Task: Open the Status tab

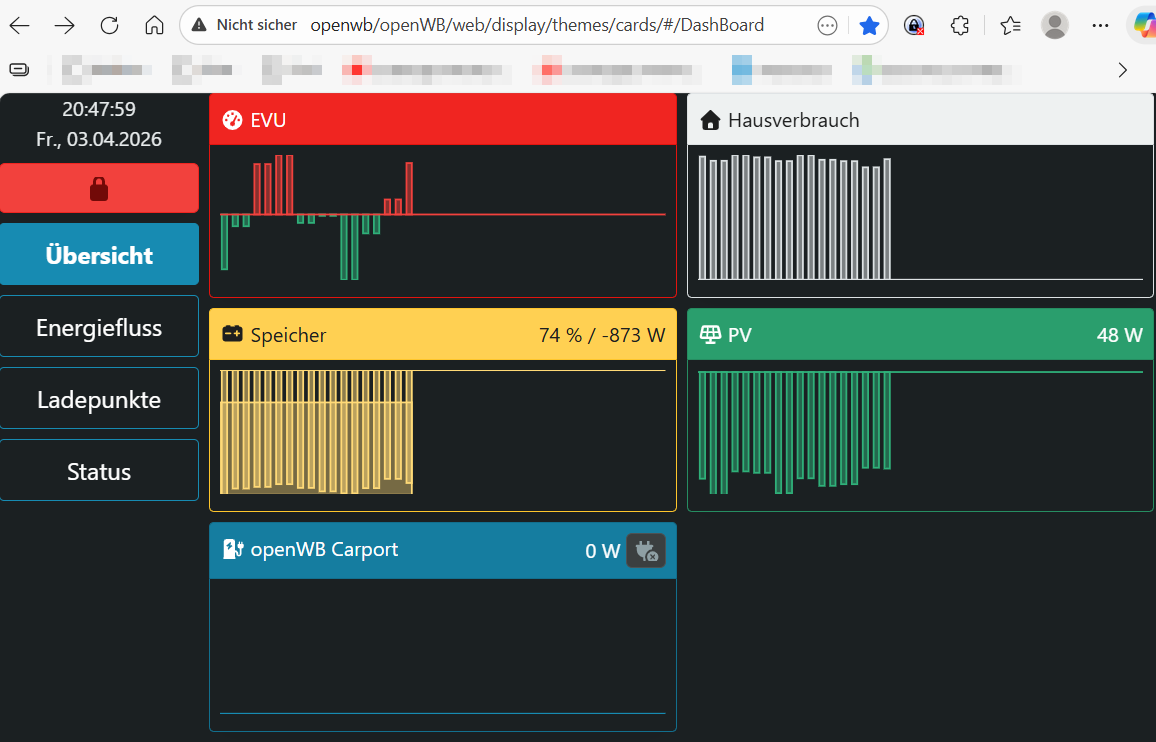Action: tap(100, 471)
